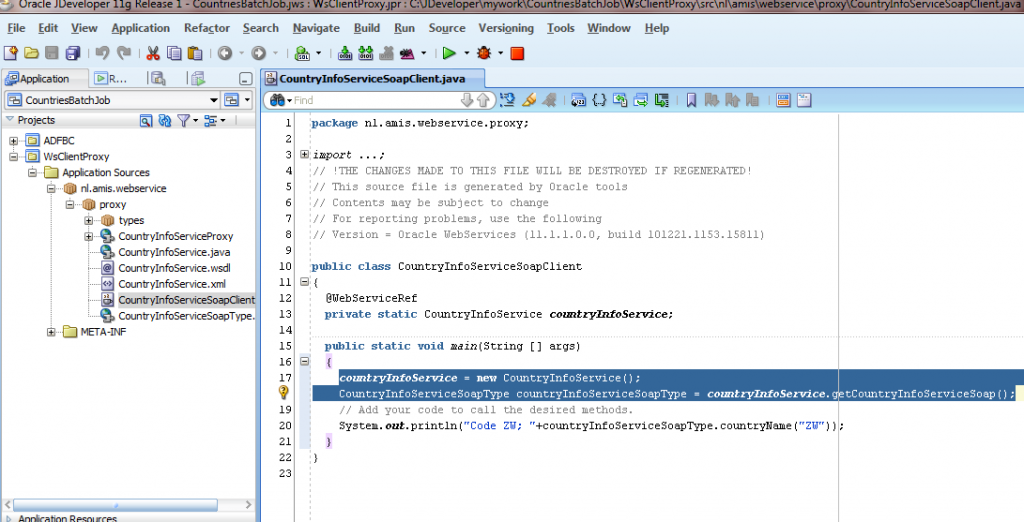Click the green Run button in toolbar
The width and height of the screenshot is (1024, 522).
coord(449,53)
